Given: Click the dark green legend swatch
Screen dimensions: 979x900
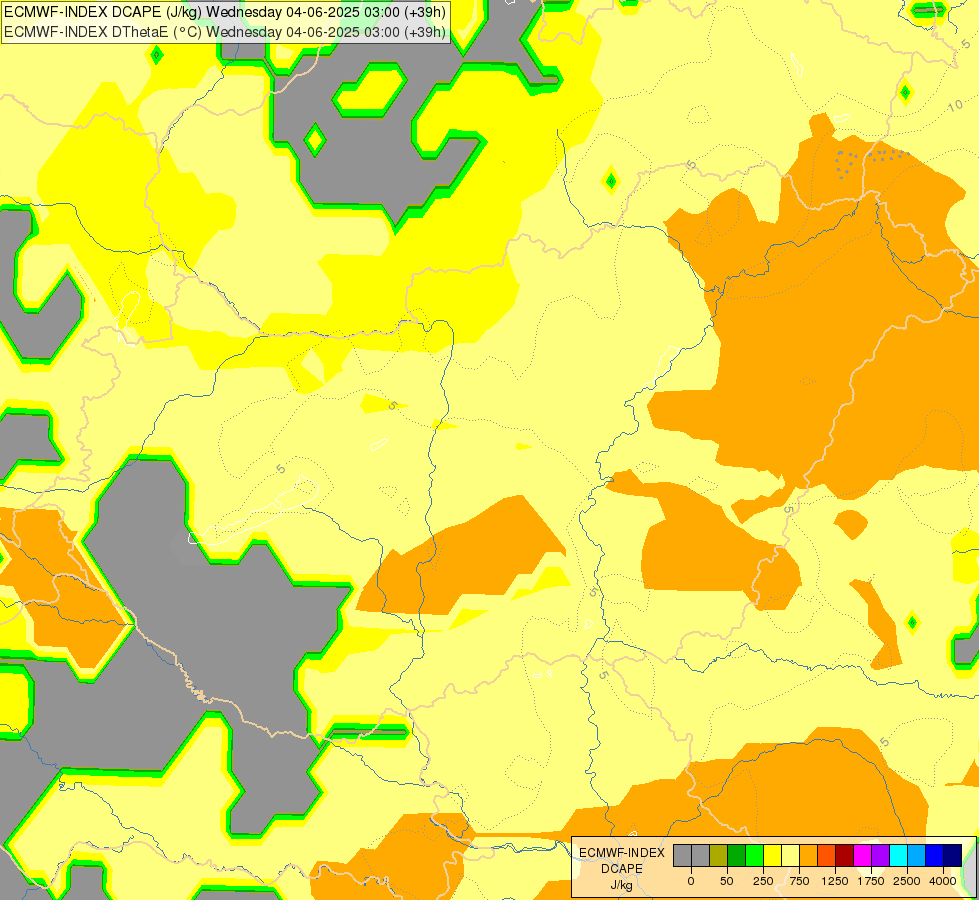Looking at the screenshot, I should point(737,855).
